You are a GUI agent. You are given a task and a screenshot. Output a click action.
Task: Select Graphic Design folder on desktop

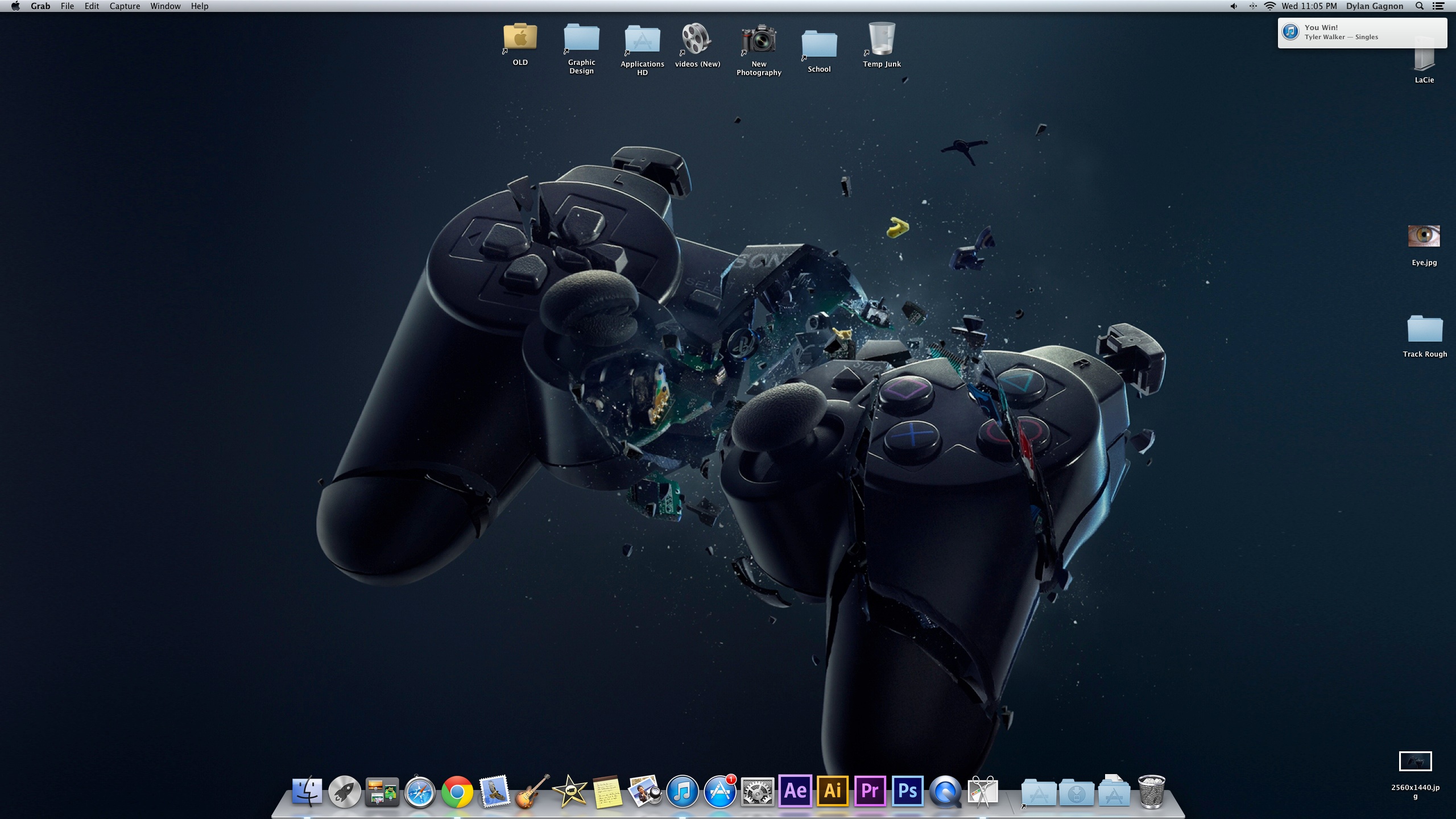pyautogui.click(x=581, y=38)
